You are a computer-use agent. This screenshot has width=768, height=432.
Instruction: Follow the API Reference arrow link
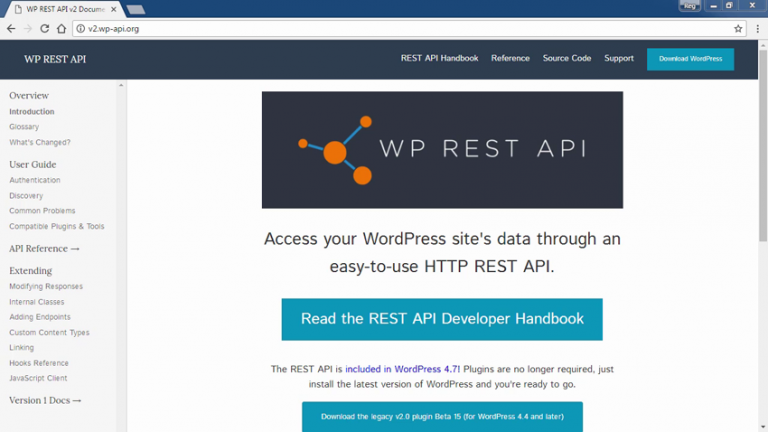tap(44, 249)
